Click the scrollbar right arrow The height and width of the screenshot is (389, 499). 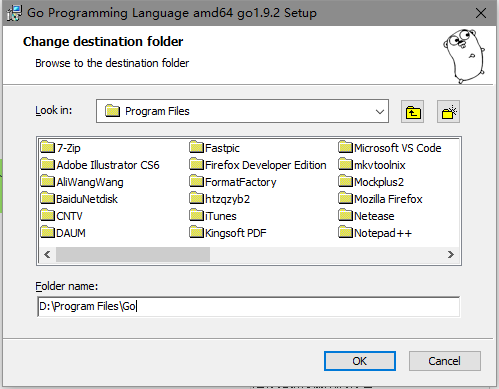451,255
